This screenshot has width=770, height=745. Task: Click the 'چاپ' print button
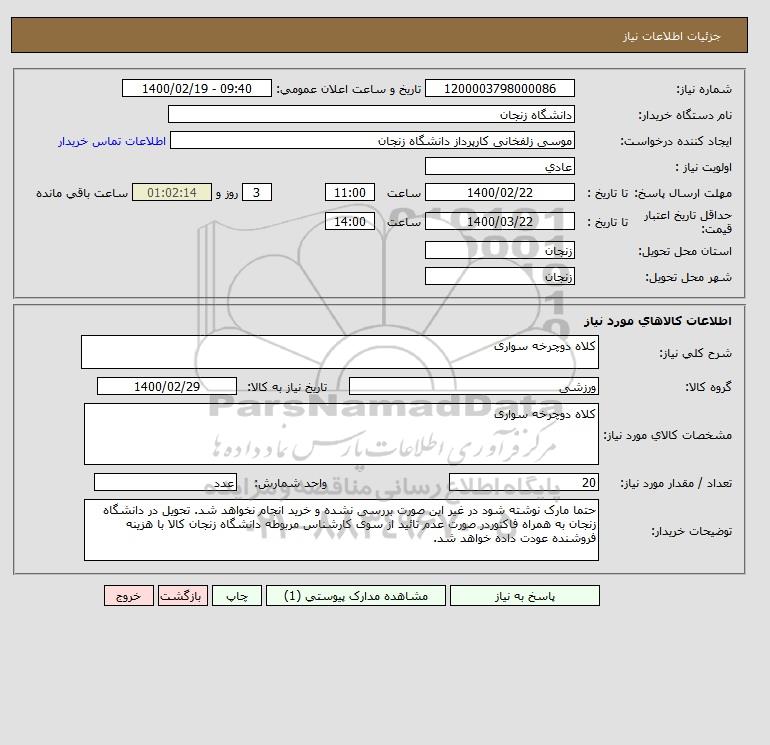click(237, 596)
